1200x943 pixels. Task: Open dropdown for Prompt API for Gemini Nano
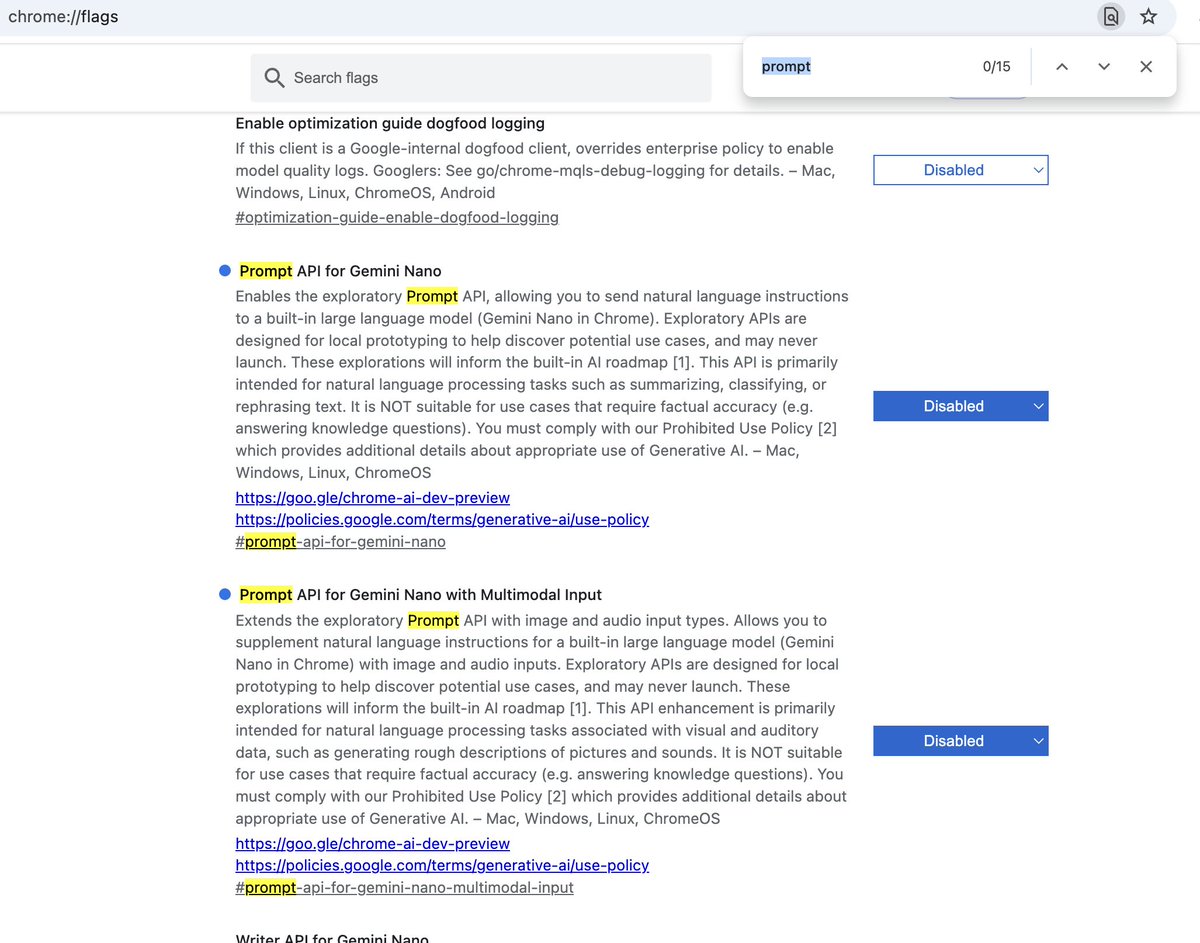961,406
